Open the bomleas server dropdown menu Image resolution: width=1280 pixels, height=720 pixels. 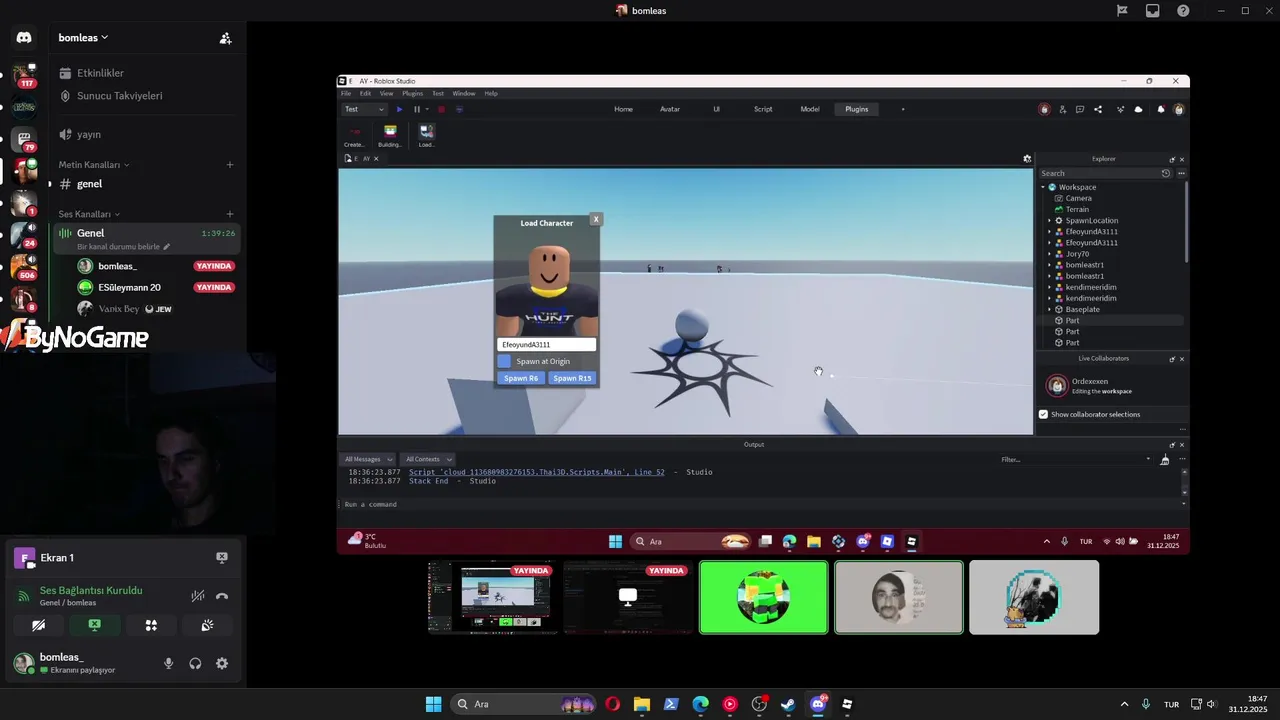83,37
